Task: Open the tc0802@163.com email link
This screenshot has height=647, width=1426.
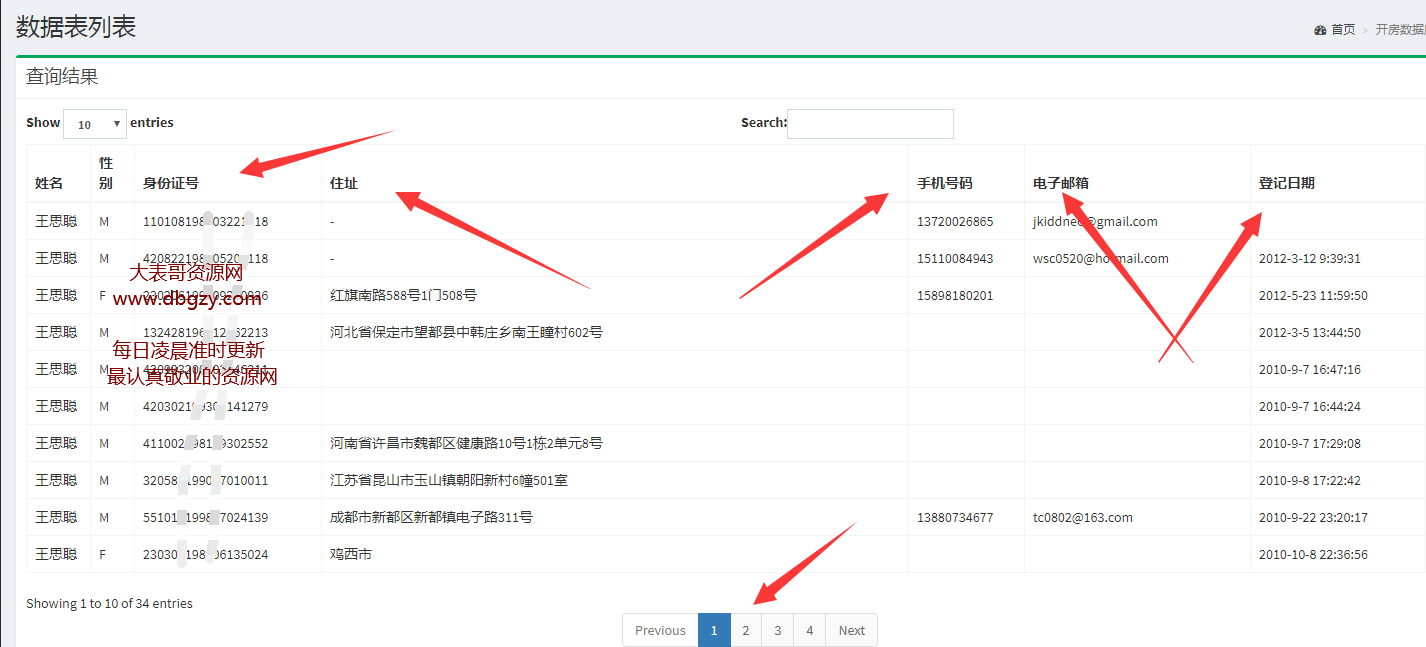Action: coord(1080,517)
